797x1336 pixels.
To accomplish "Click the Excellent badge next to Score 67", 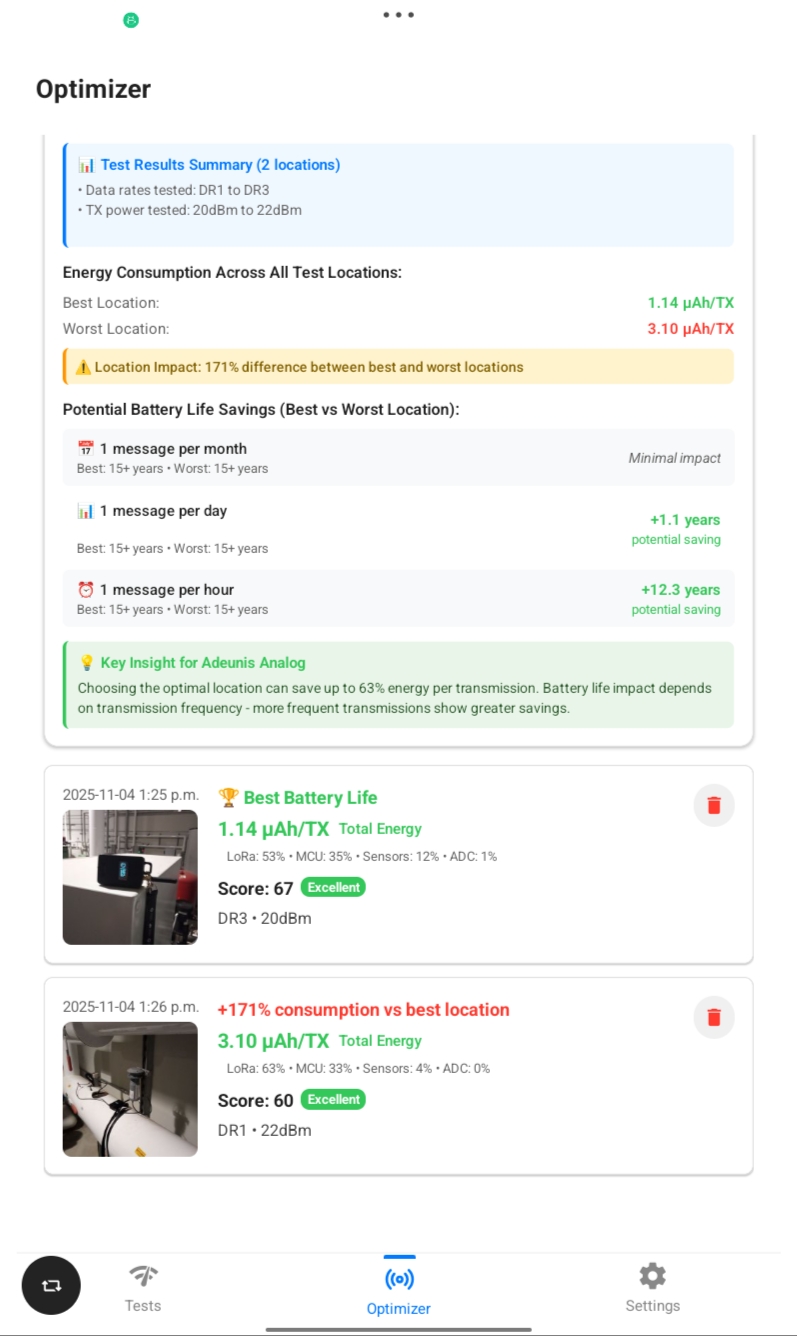I will [332, 887].
